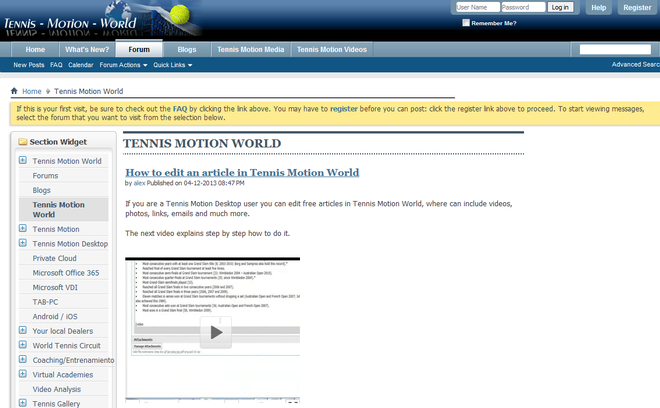Click the Section Widget folder icon

point(22,142)
